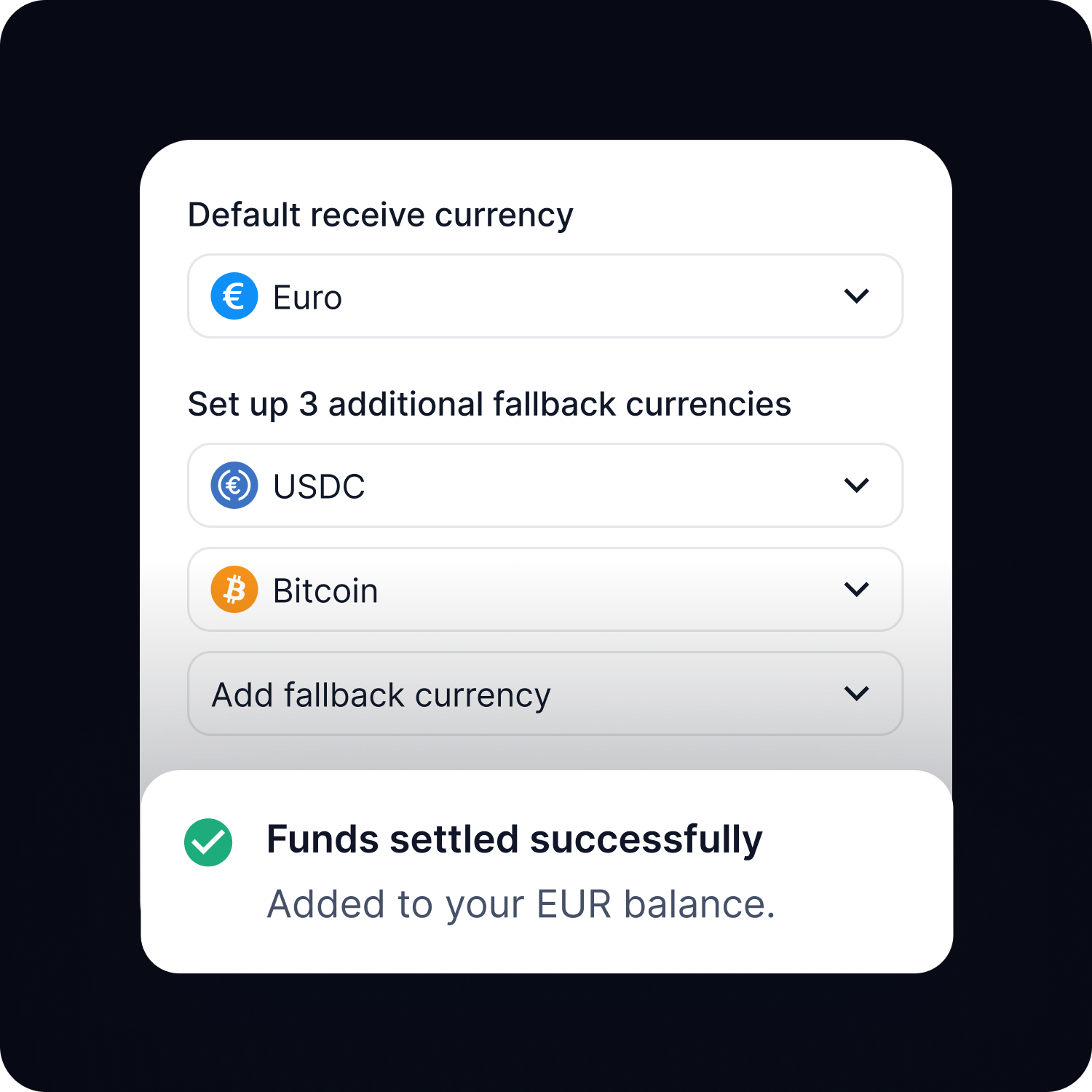Click the green success checkmark icon

208,842
